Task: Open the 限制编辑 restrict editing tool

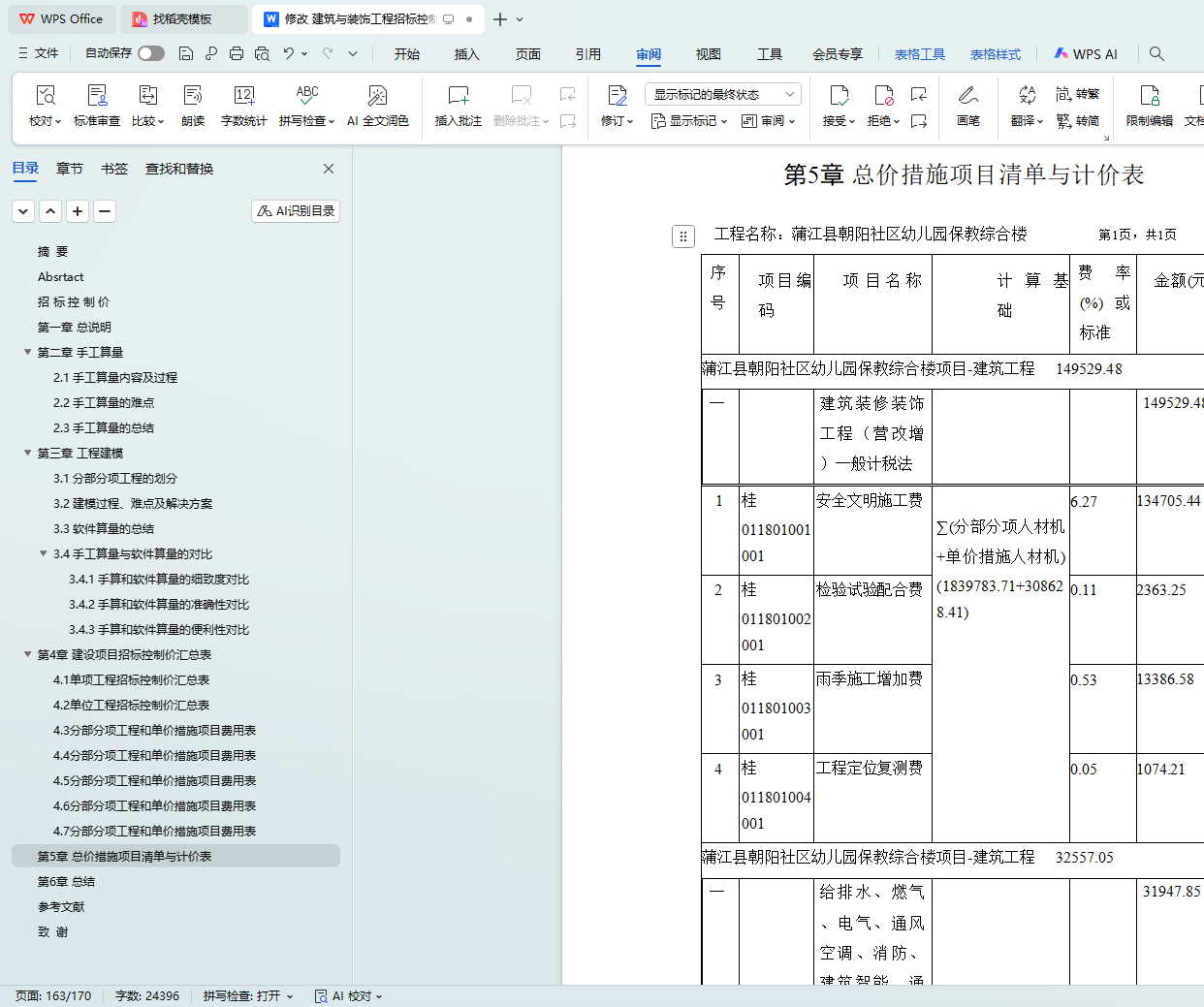Action: point(1149,96)
